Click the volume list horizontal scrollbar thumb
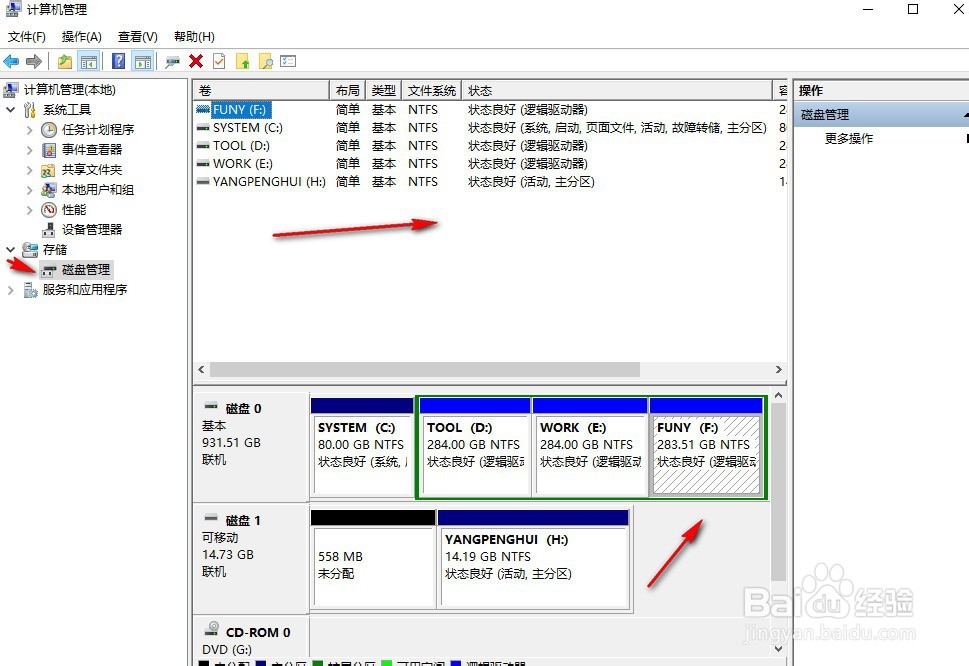The width and height of the screenshot is (969, 666). pyautogui.click(x=425, y=369)
